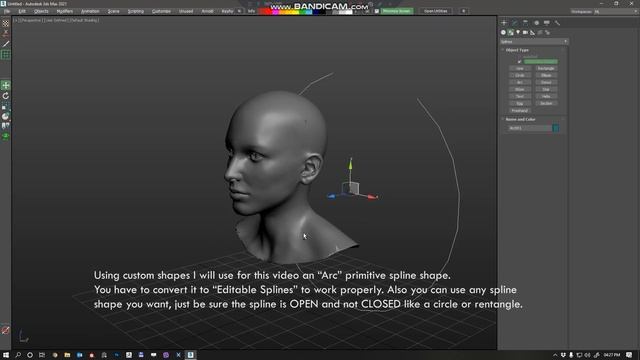This screenshot has height=360, width=640.
Task: Select the Cameras category icon
Action: click(x=525, y=32)
